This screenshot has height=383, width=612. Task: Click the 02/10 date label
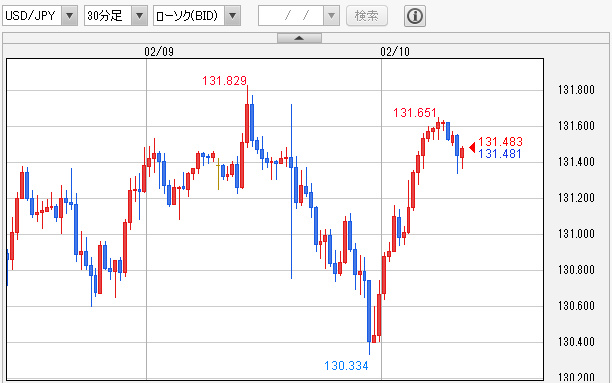(x=395, y=52)
